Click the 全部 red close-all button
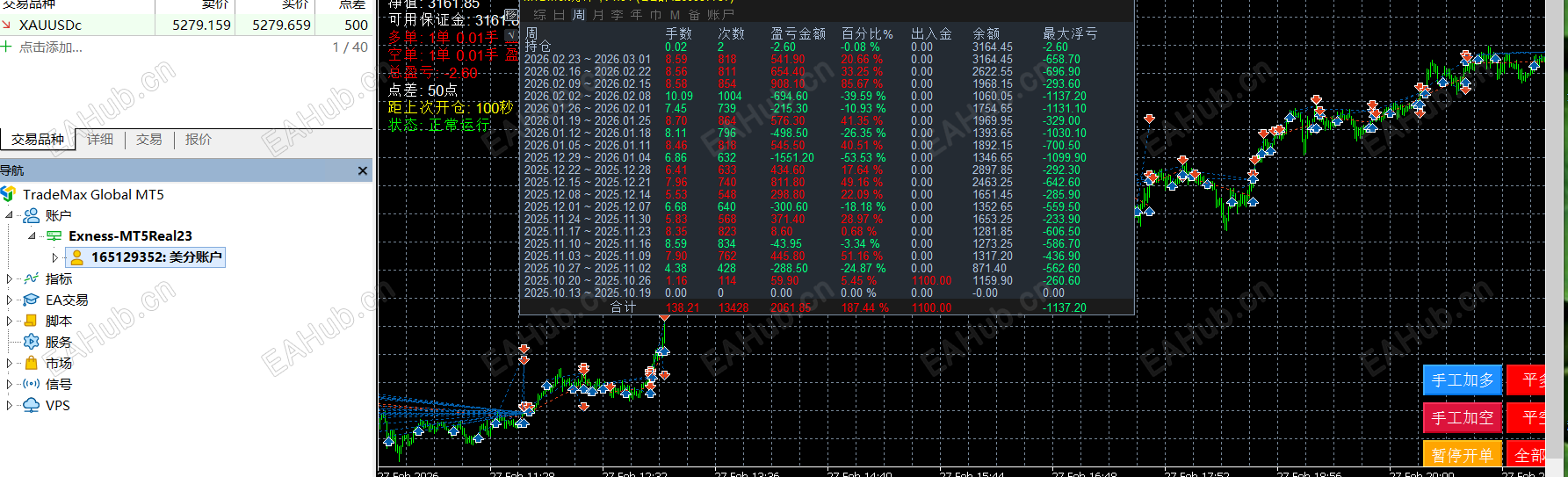Image resolution: width=1568 pixels, height=477 pixels. click(1527, 455)
